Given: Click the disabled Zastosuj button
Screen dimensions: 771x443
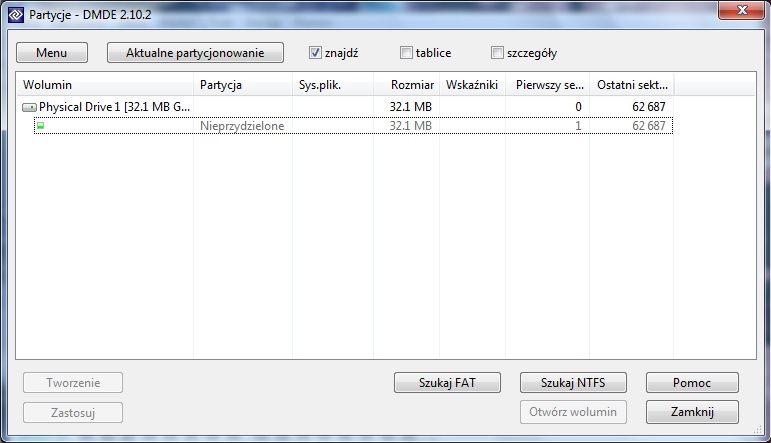Looking at the screenshot, I should 73,413.
